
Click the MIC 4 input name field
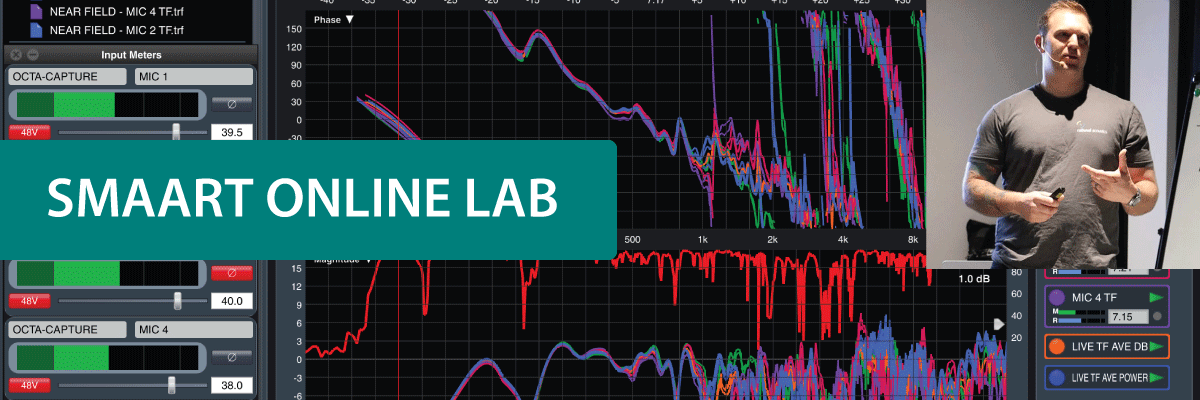pos(193,328)
